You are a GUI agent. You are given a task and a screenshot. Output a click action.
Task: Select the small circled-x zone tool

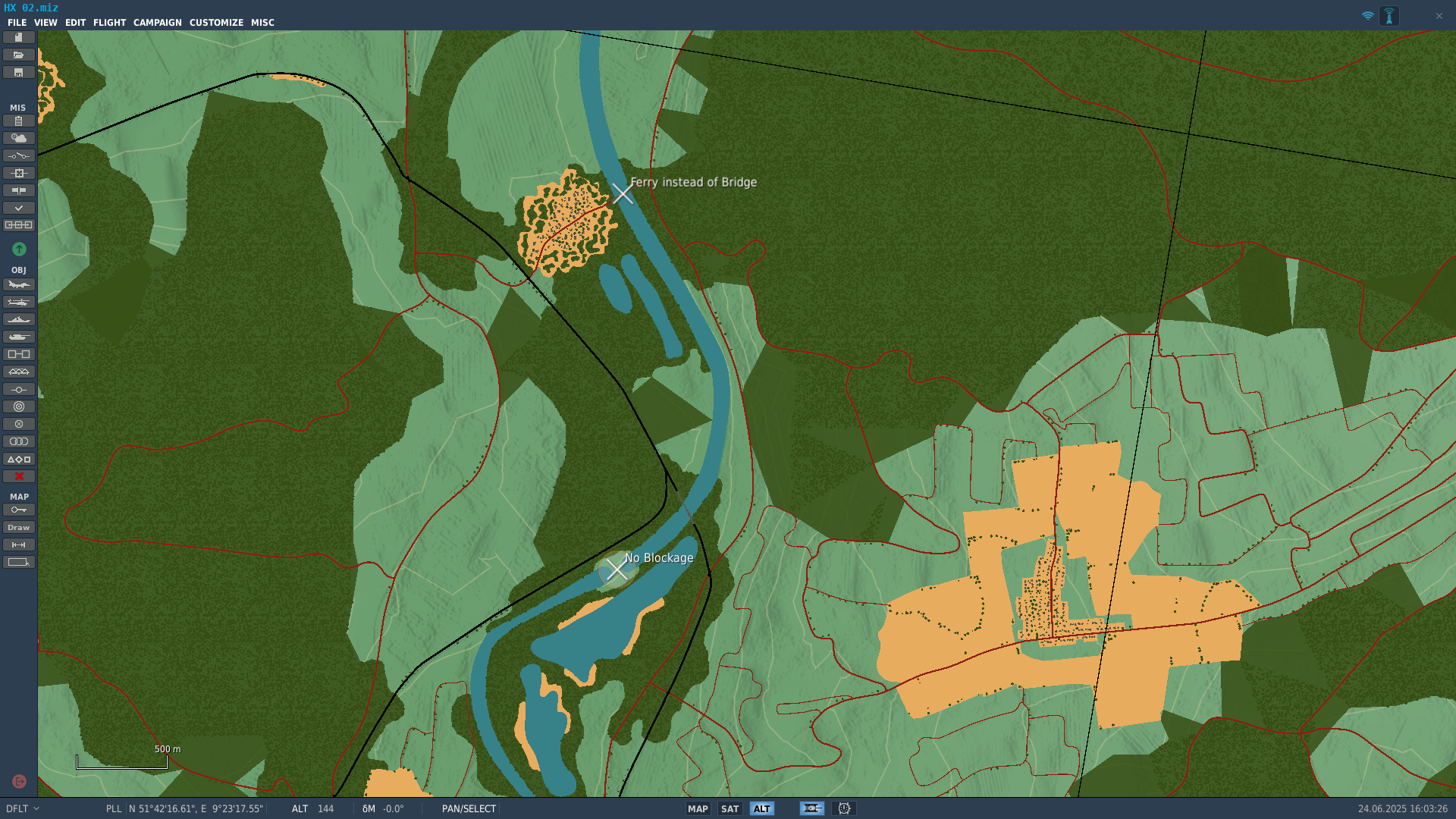pos(18,424)
